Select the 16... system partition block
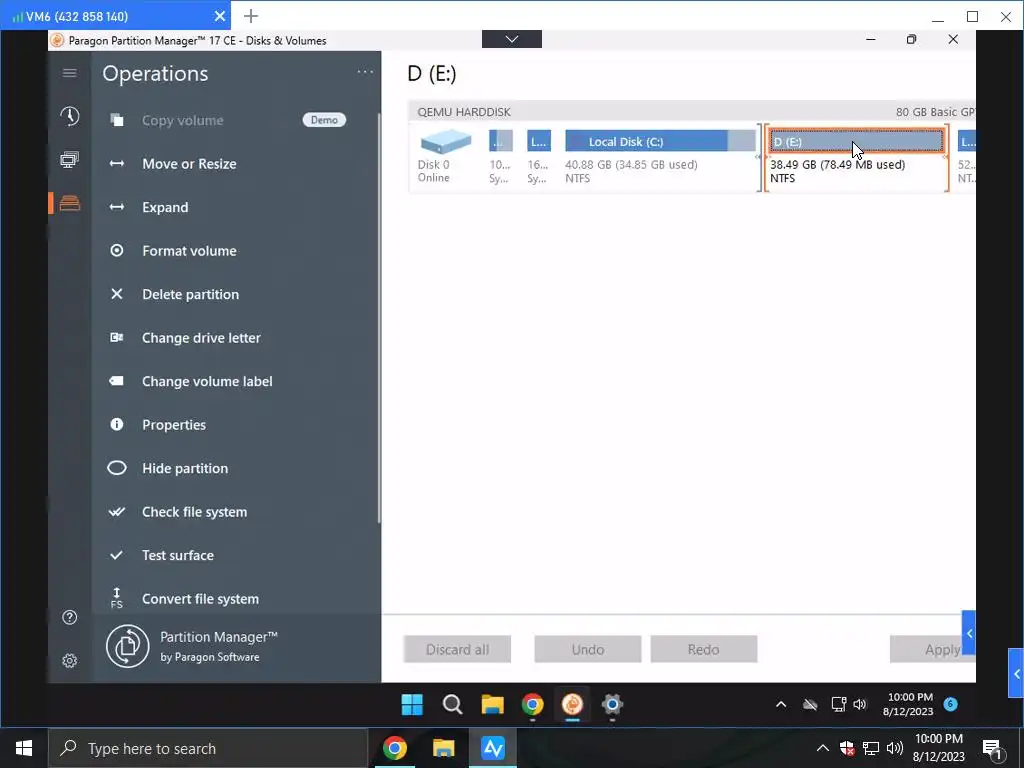Image resolution: width=1024 pixels, height=768 pixels. (539, 141)
